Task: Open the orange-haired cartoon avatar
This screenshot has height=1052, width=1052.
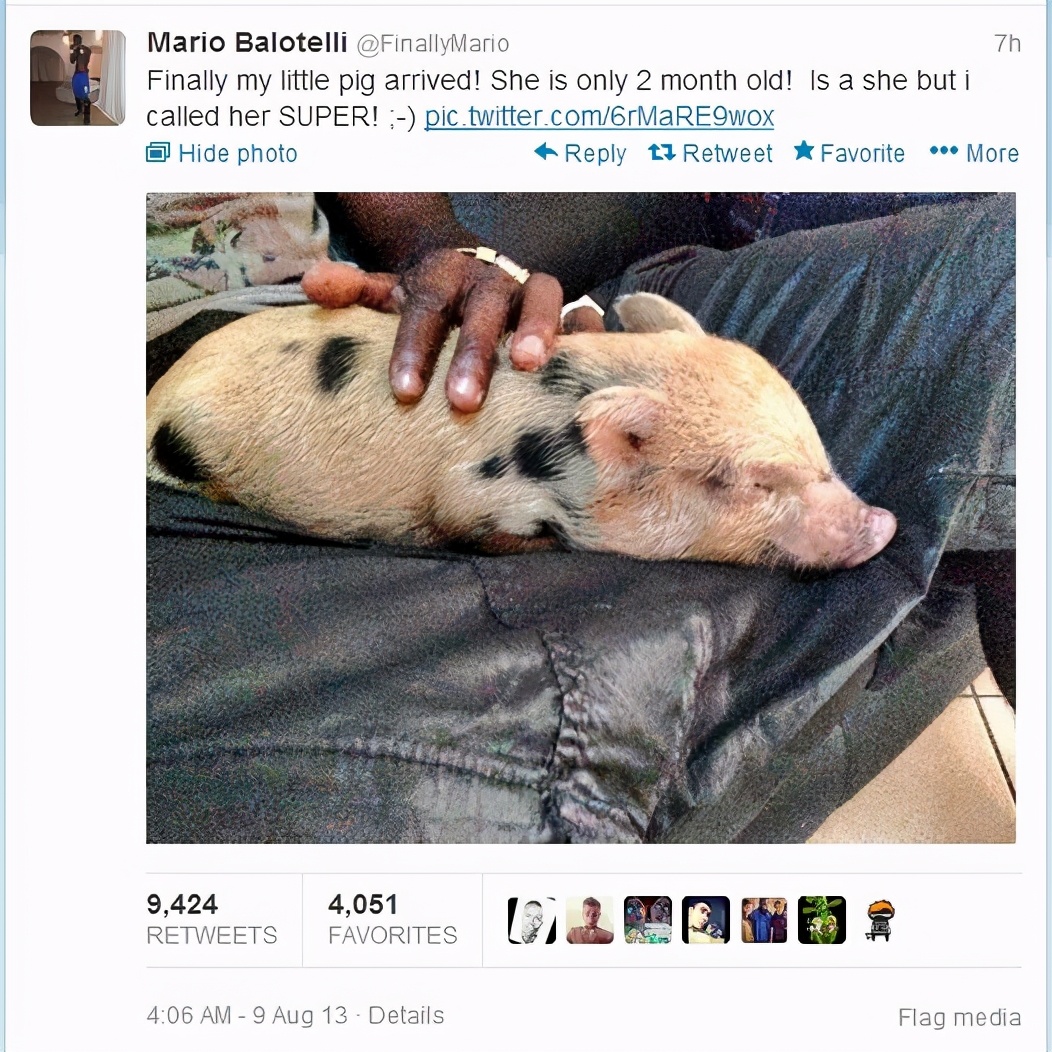Action: click(x=880, y=920)
